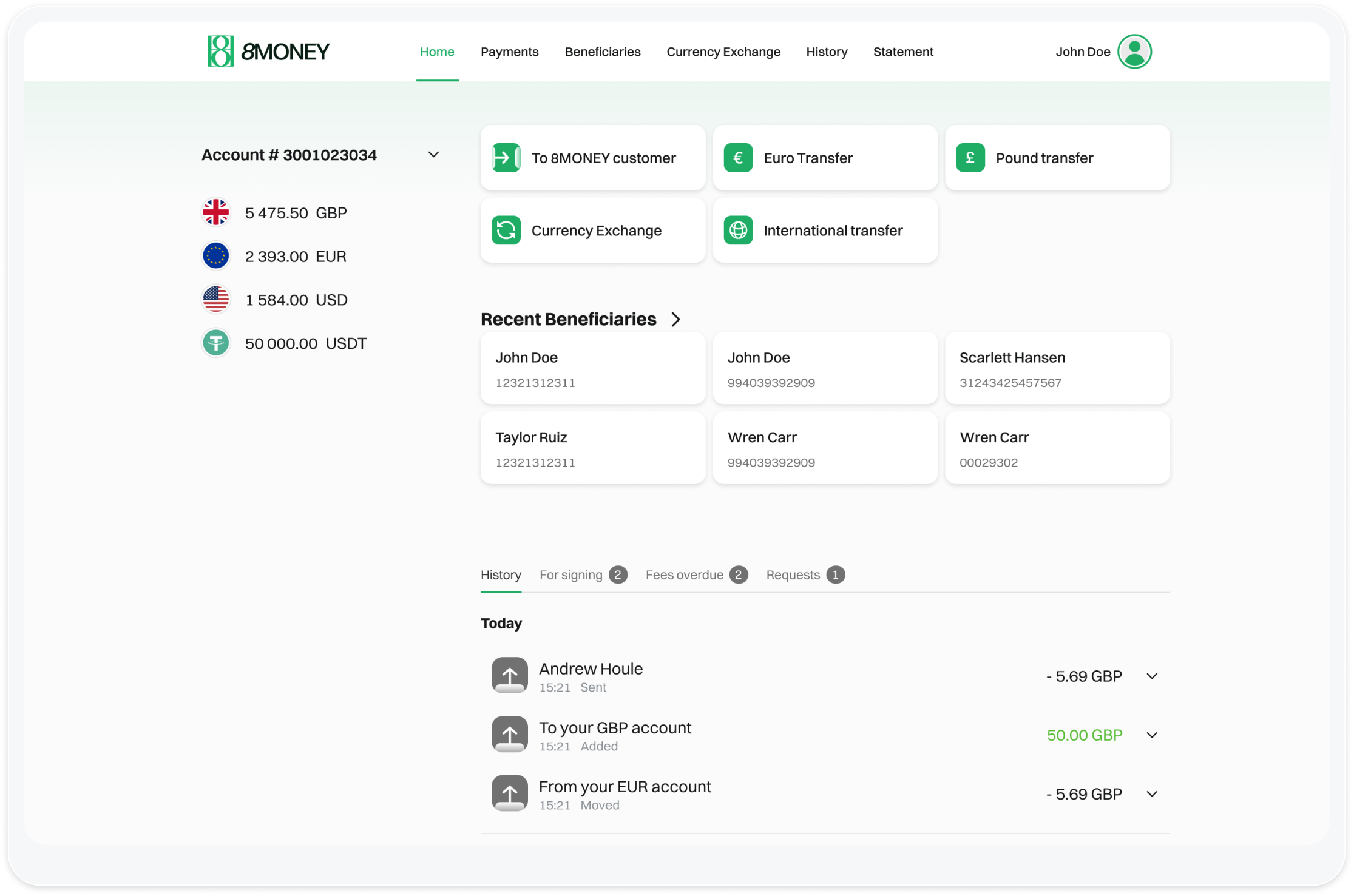This screenshot has height=896, width=1354.
Task: Select beneficiary Scarlett Hansen card
Action: (1057, 368)
